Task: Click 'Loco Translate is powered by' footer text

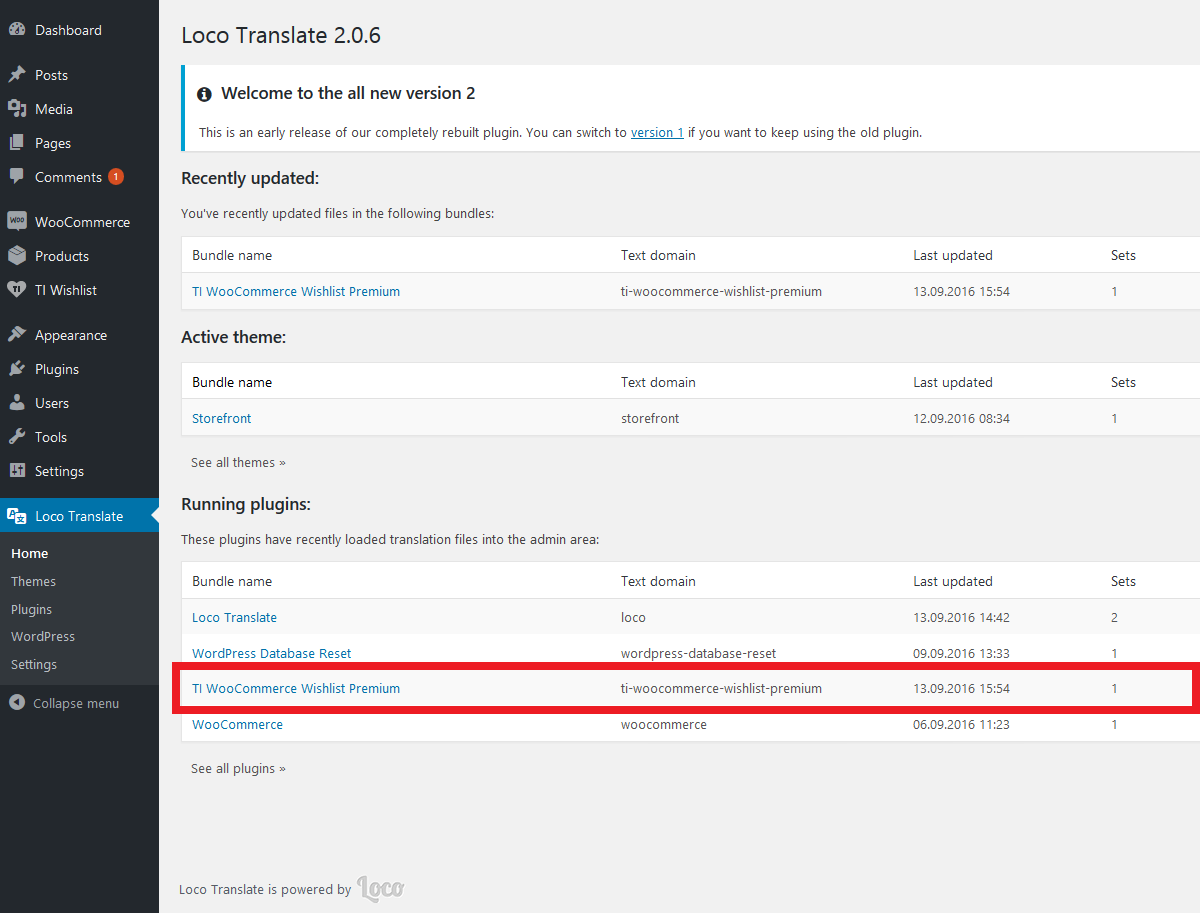Action: [265, 889]
